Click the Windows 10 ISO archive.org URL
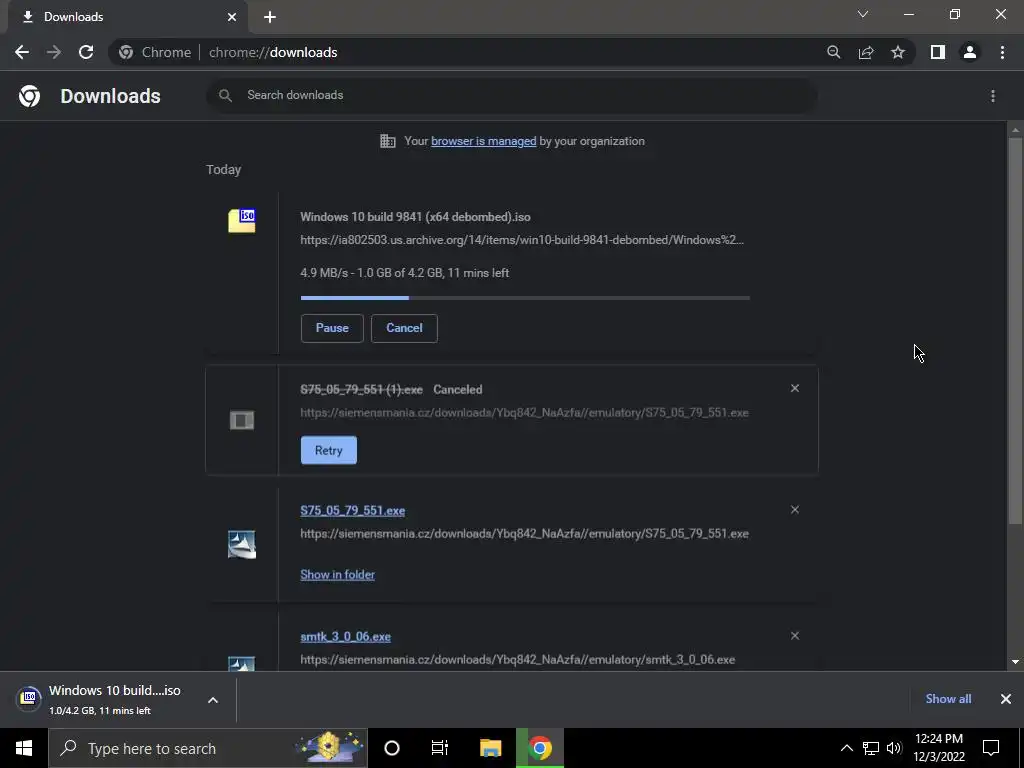This screenshot has height=768, width=1024. [522, 240]
